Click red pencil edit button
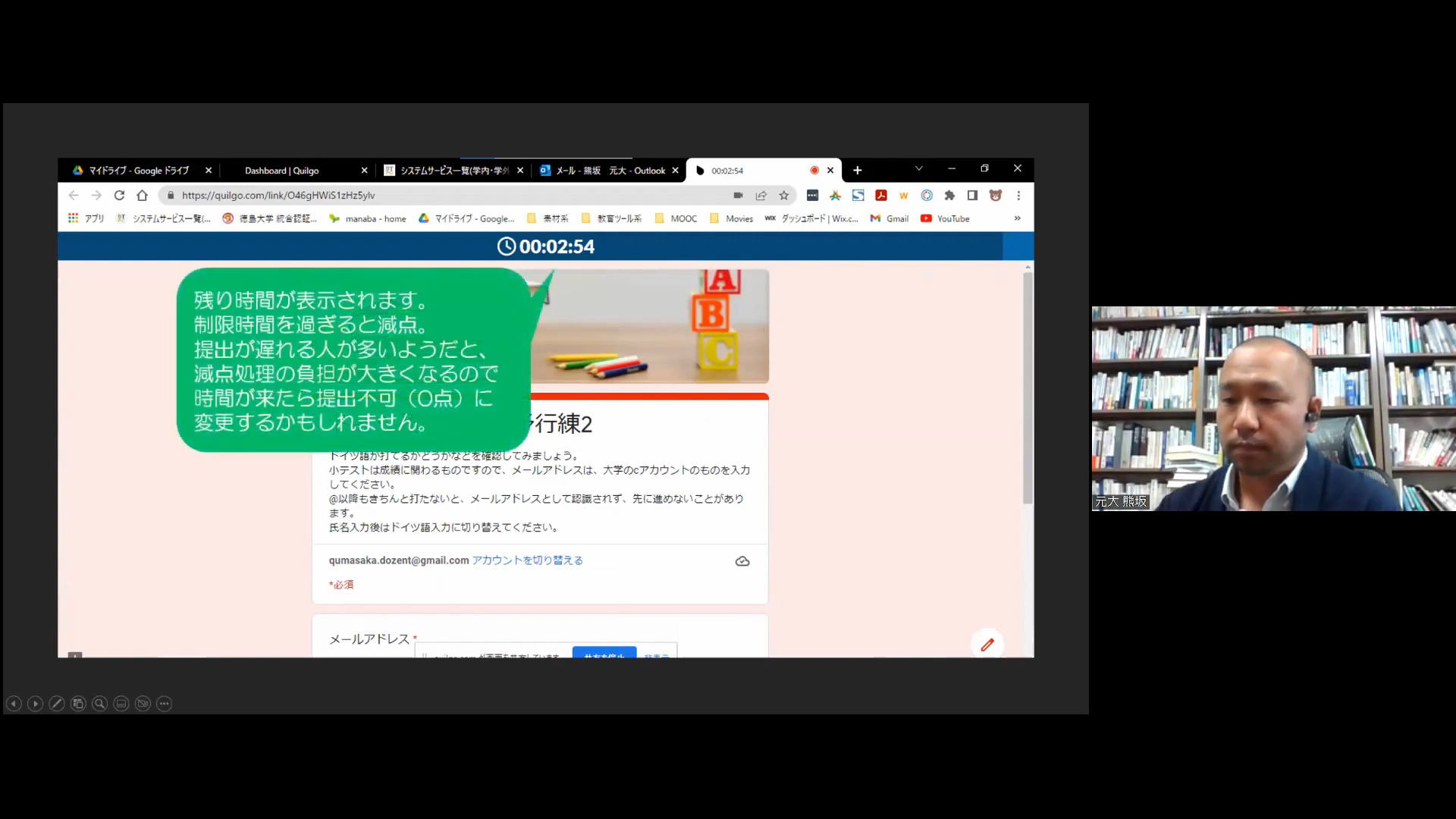 coord(987,645)
